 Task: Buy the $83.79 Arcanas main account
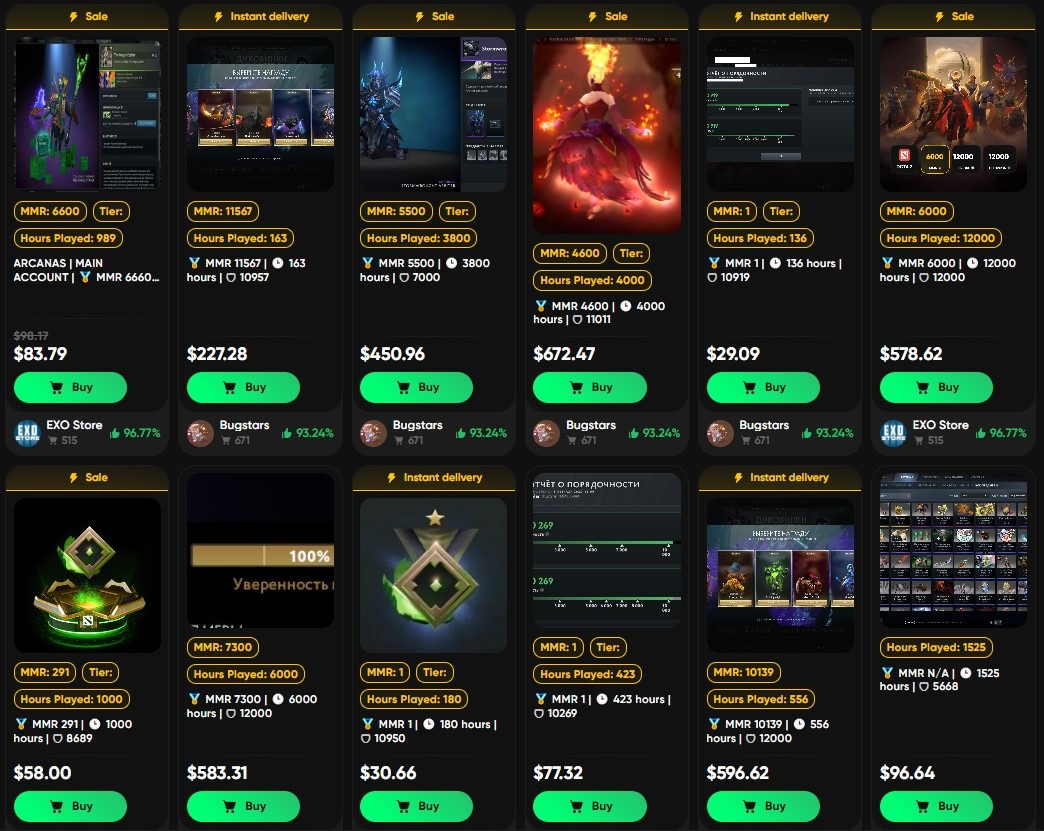click(71, 388)
